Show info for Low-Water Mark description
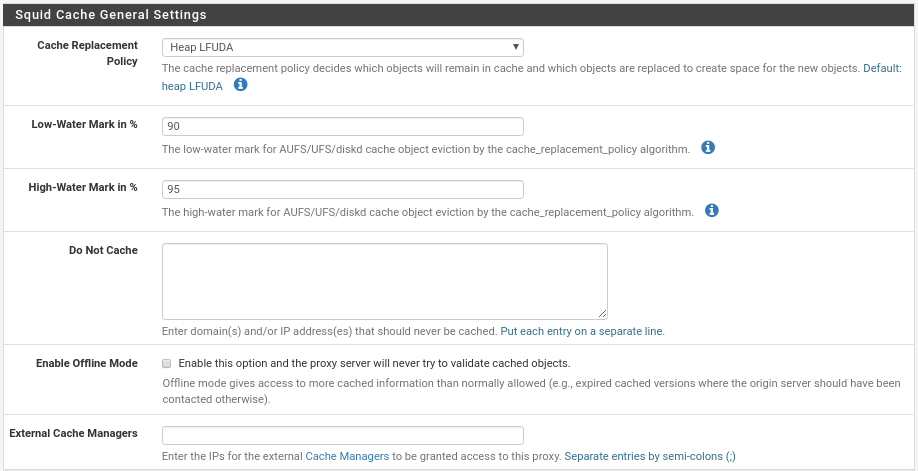This screenshot has width=918, height=471. 708,148
